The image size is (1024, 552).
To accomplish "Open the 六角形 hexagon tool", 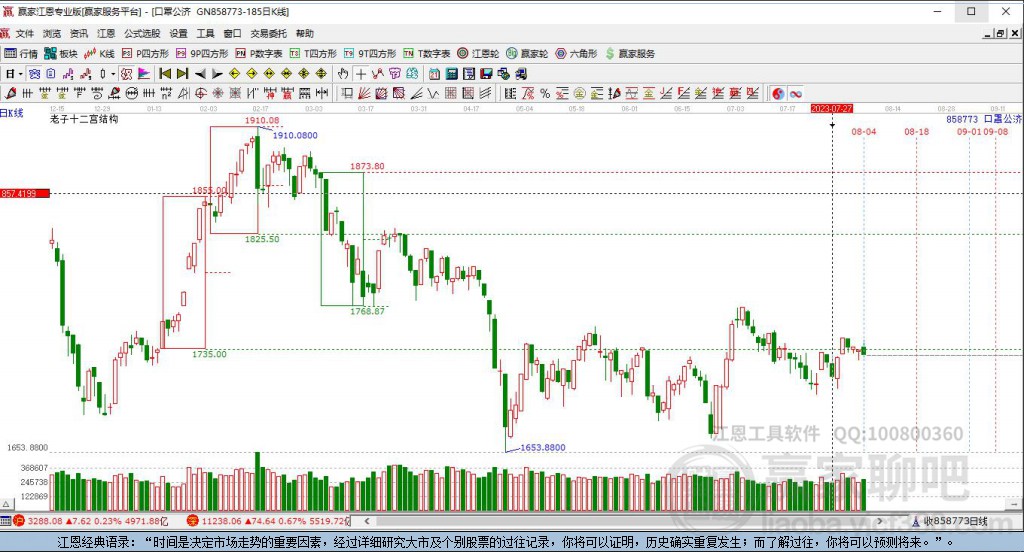I will point(576,54).
